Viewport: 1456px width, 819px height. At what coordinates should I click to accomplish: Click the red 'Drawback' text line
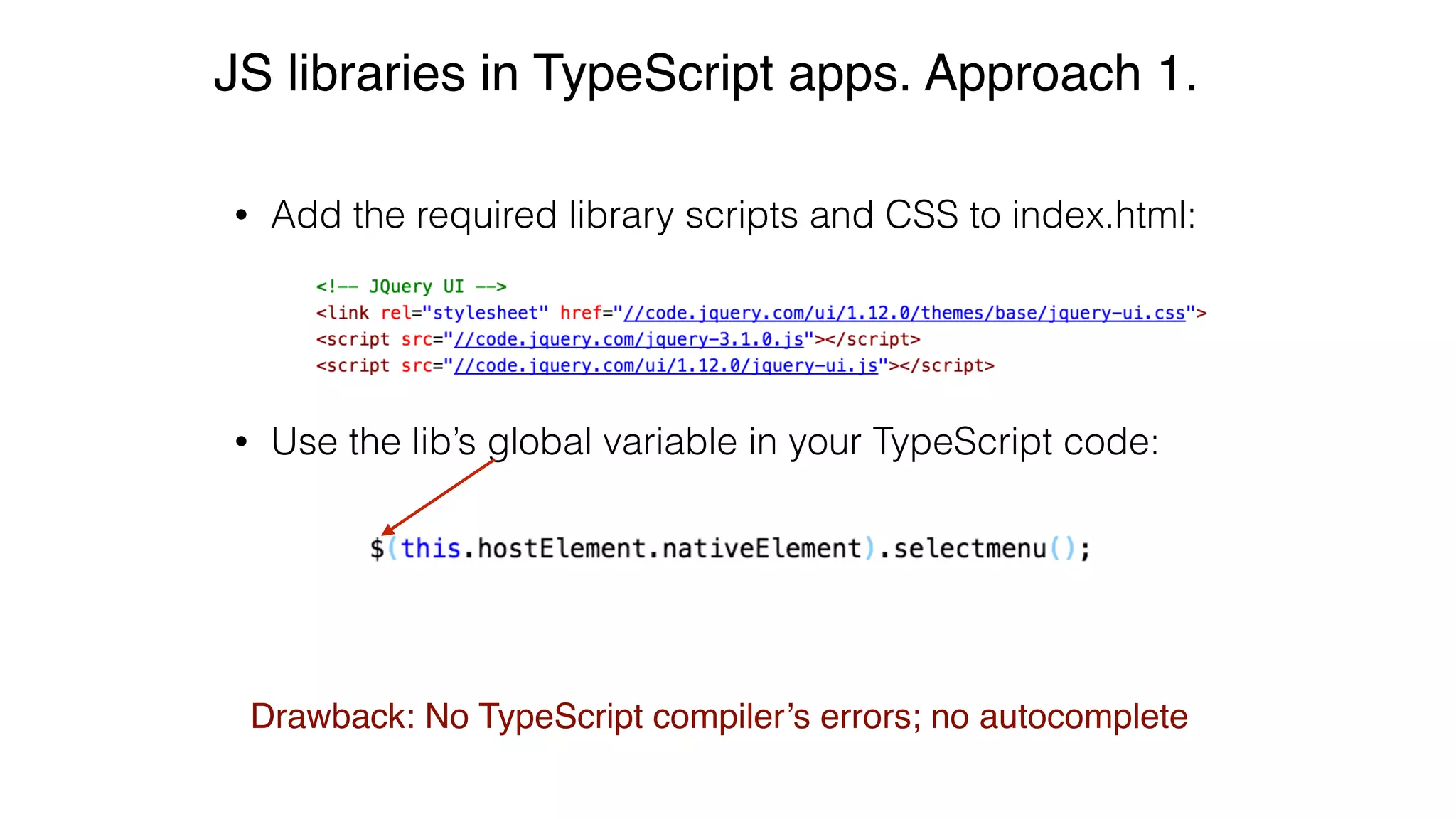click(x=719, y=717)
